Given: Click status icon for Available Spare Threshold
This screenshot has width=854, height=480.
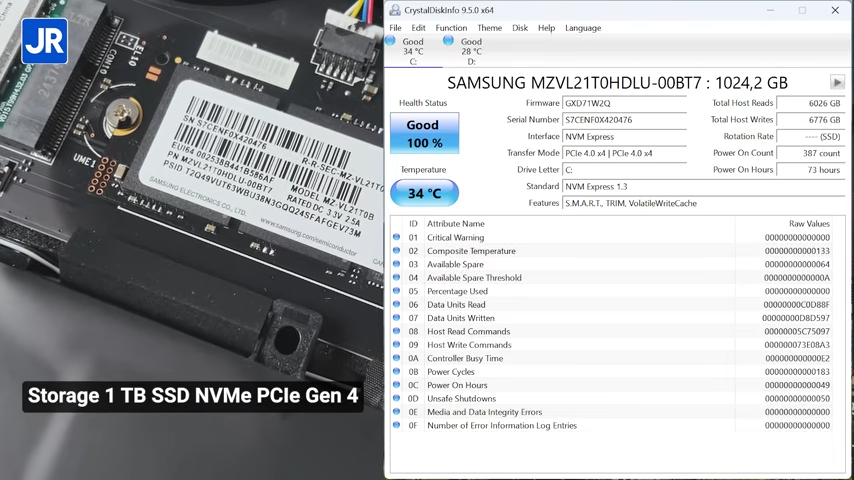Looking at the screenshot, I should (x=396, y=277).
